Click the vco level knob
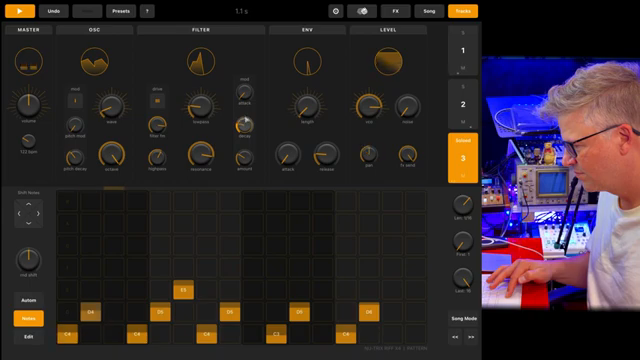This screenshot has width=640, height=360. (369, 106)
